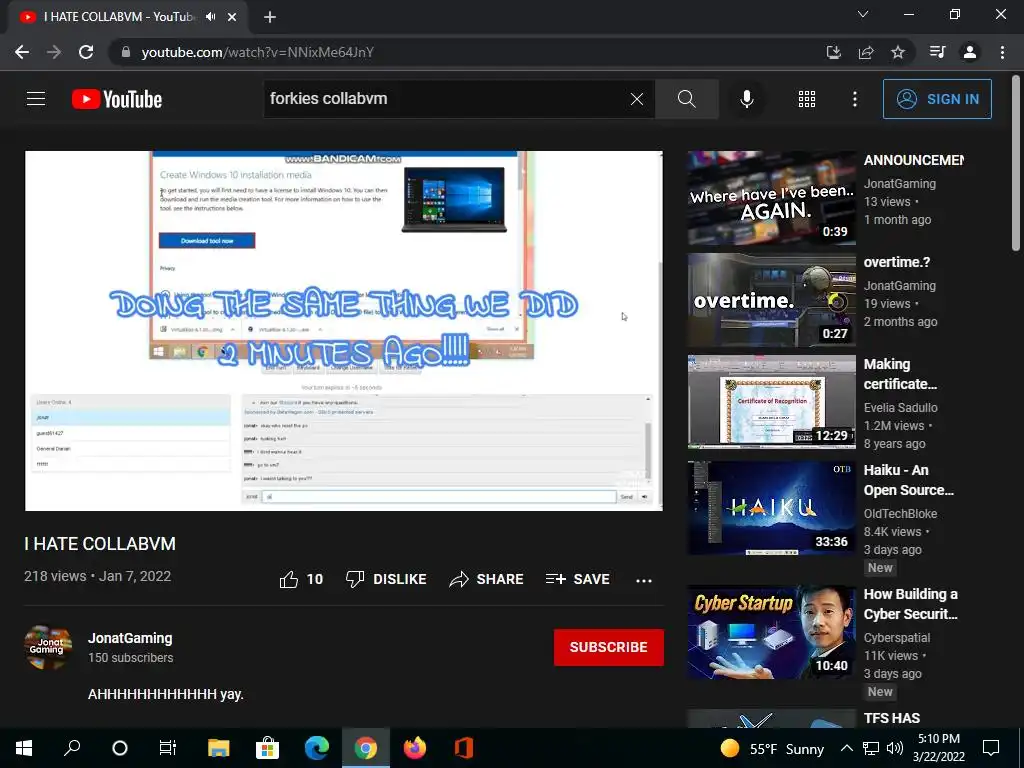Reload the current page

(86, 52)
